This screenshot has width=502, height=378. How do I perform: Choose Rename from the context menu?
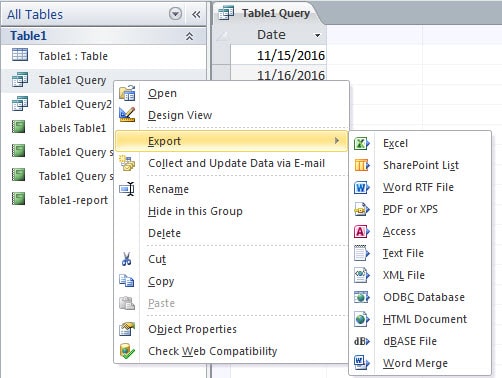point(168,189)
